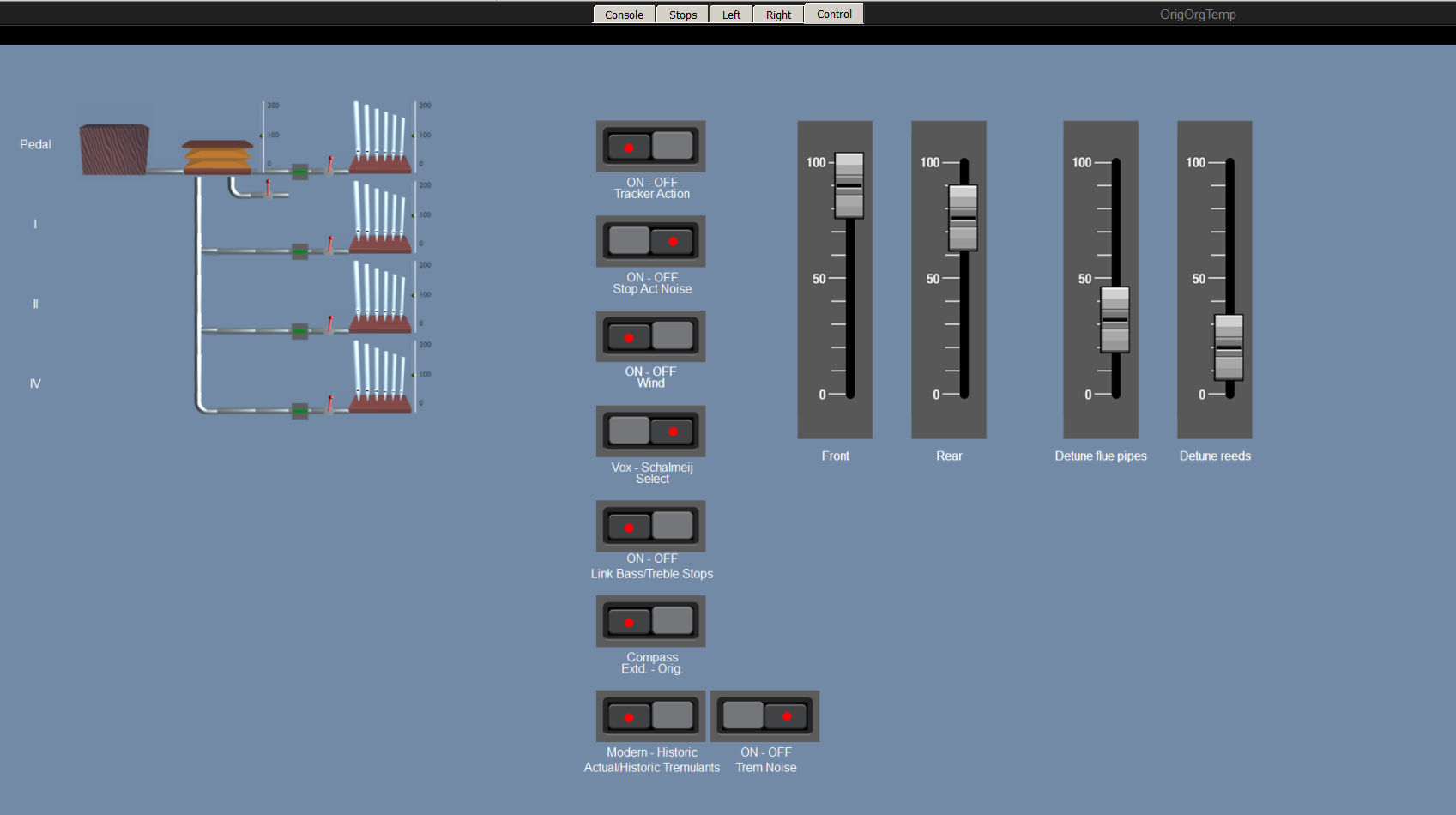Screen dimensions: 1456x815
Task: Click the orange bellows in the wind diagram
Action: click(218, 157)
